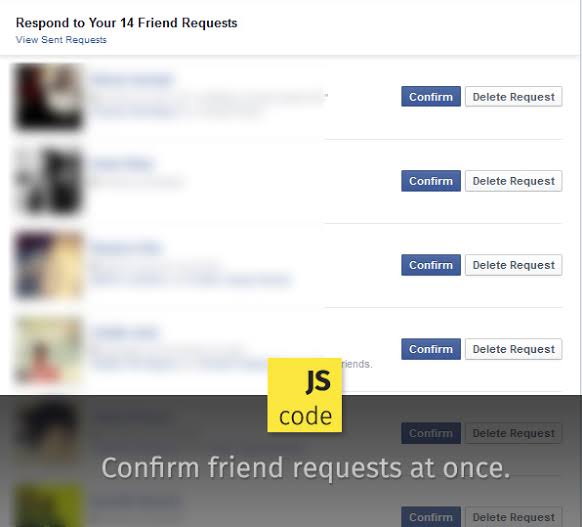Open third requester's profile picture

point(48,265)
